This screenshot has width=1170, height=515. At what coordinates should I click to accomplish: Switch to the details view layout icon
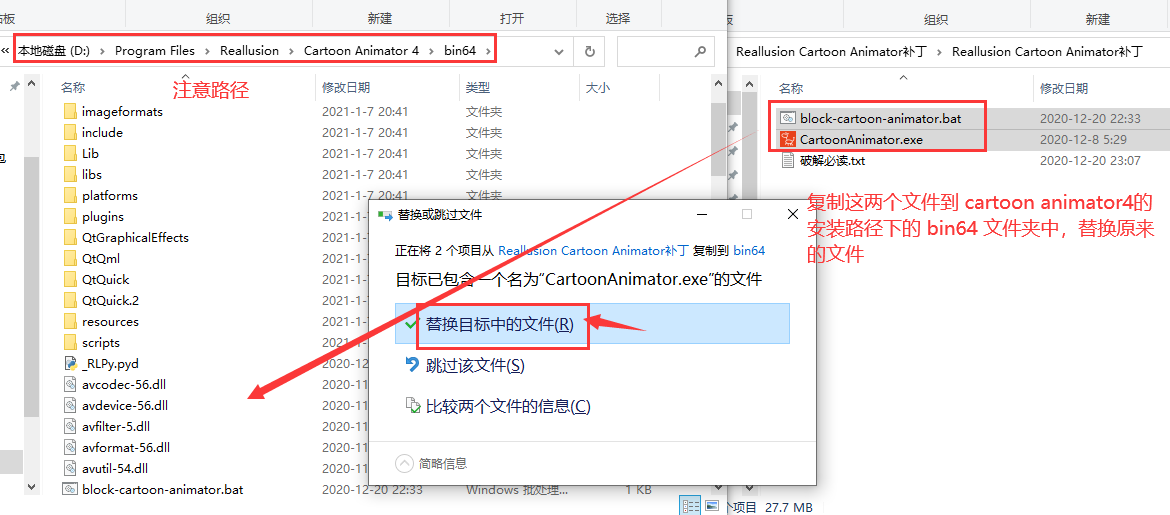point(690,505)
